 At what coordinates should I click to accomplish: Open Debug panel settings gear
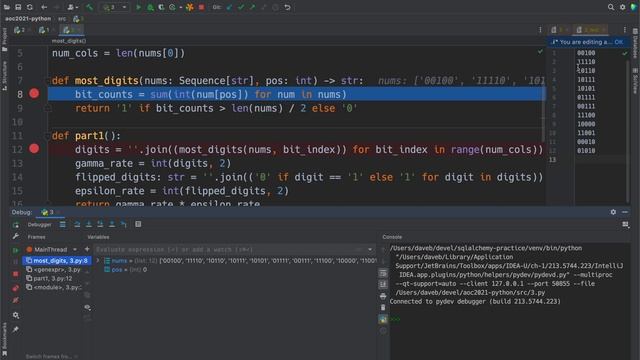click(x=613, y=212)
